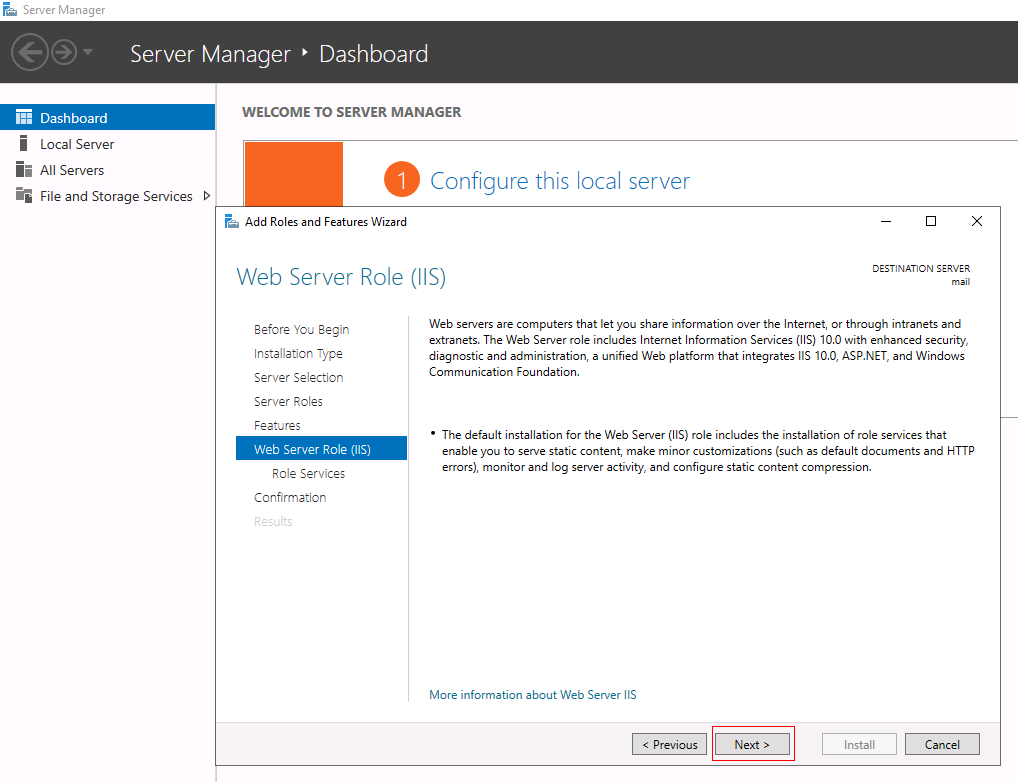Viewport: 1018px width, 782px height.
Task: Go to Features wizard step
Action: coord(277,425)
